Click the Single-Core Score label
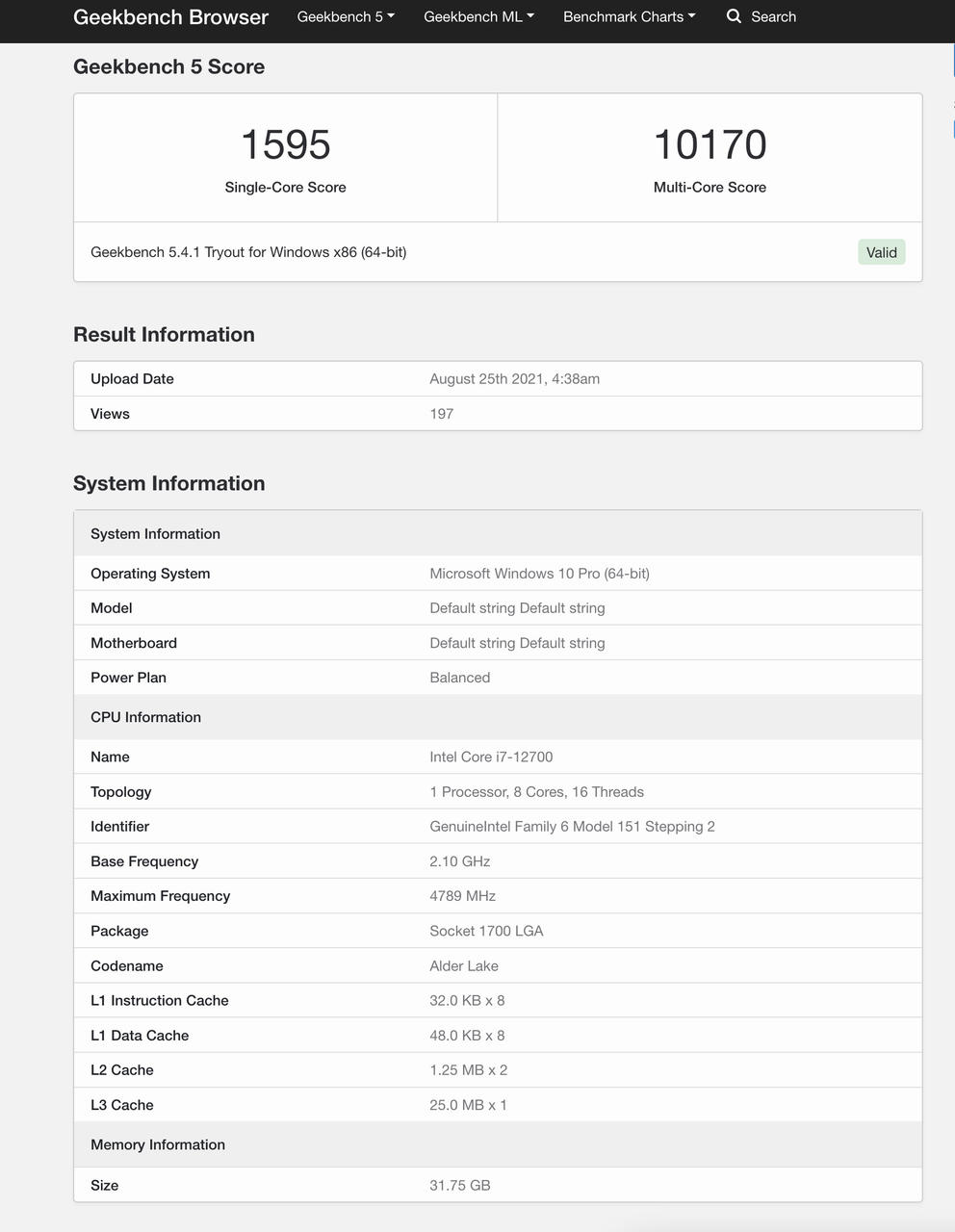 286,187
